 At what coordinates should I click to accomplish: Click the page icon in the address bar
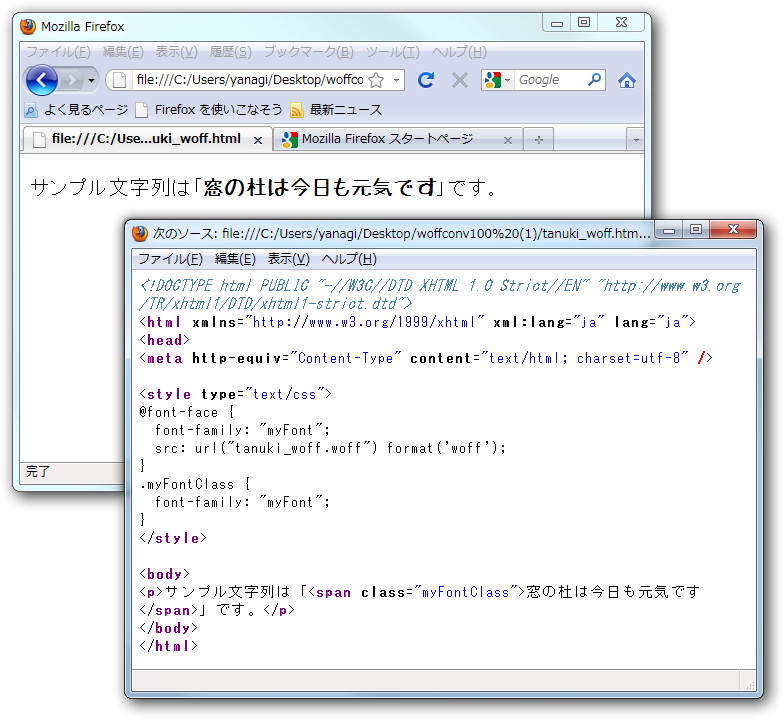tap(119, 80)
